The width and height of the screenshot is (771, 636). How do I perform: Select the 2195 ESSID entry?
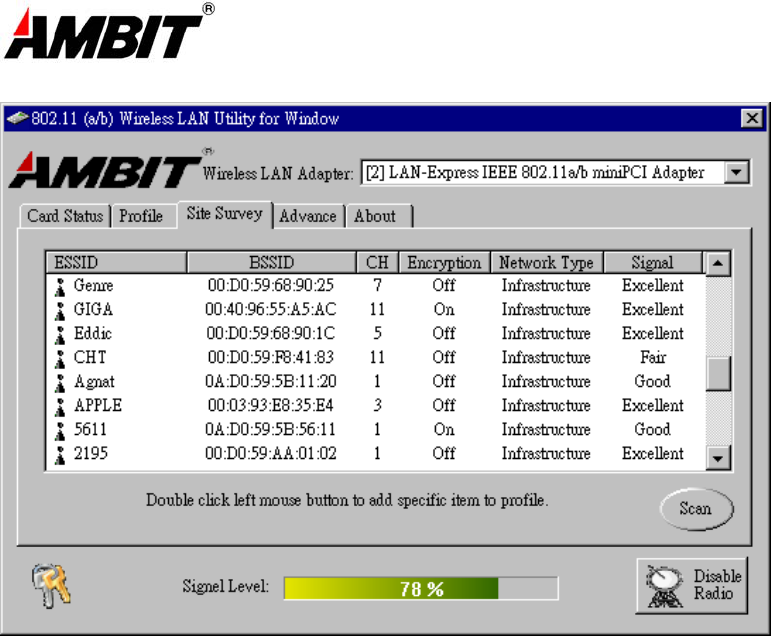(90, 454)
